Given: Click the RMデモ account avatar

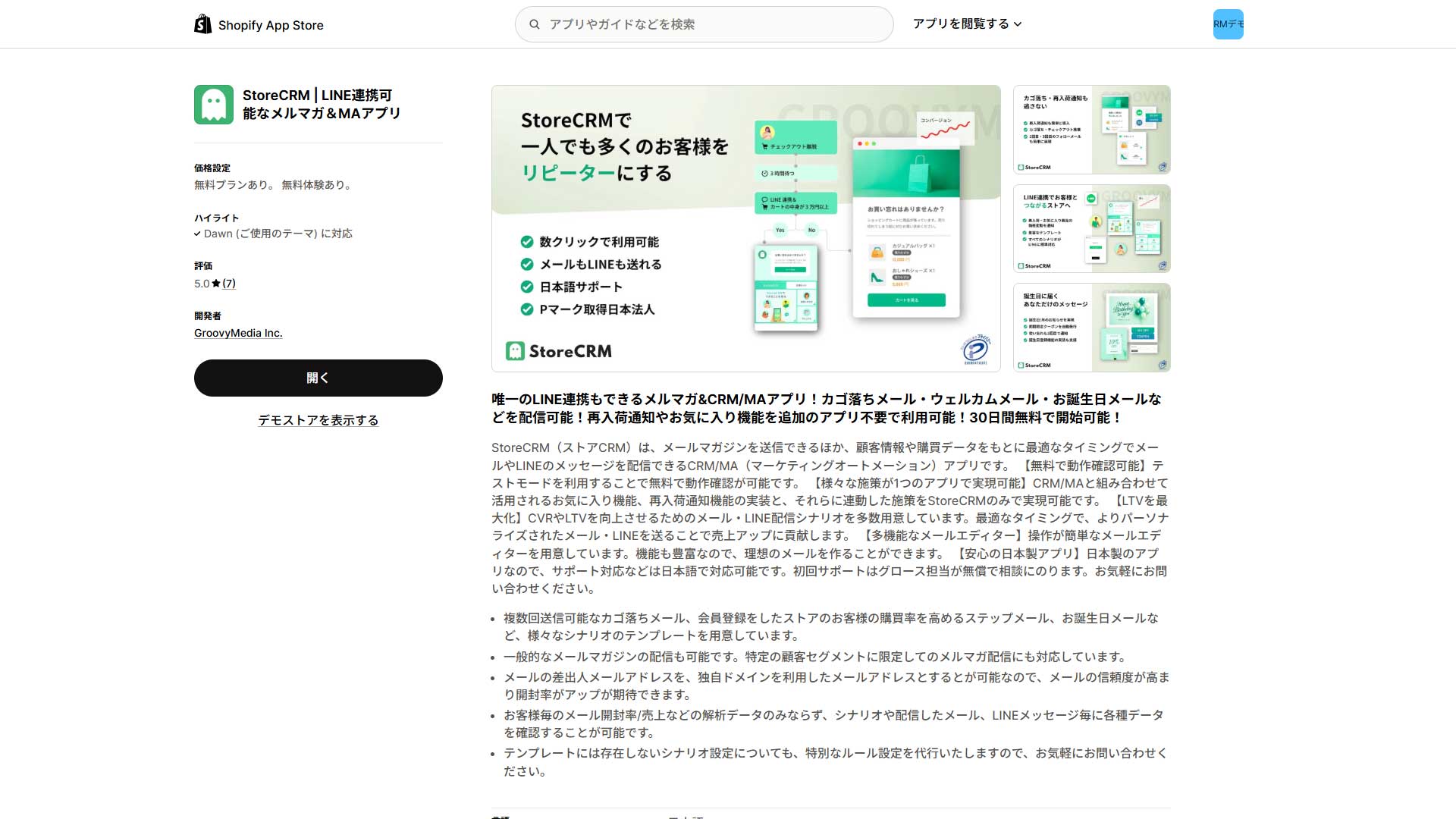Looking at the screenshot, I should click(x=1228, y=24).
